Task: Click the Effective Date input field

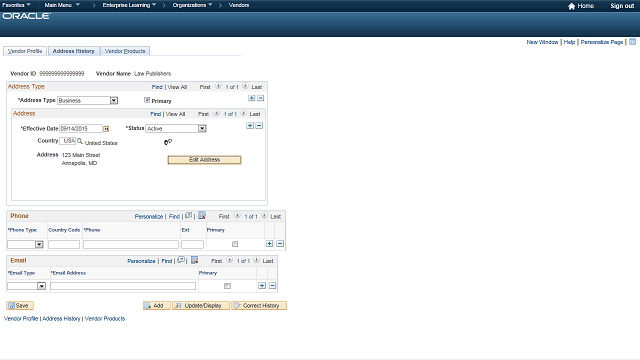Action: (x=81, y=129)
